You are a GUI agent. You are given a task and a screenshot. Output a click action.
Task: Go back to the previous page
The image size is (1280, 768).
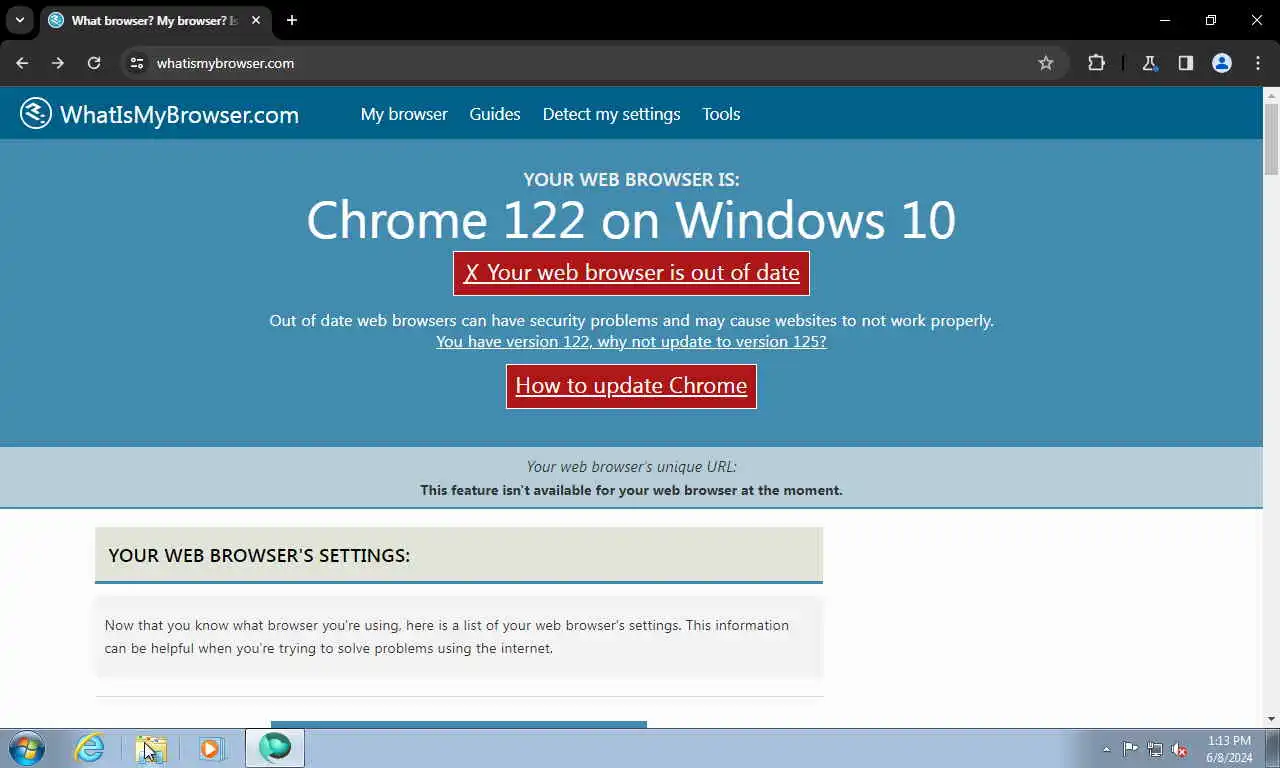click(x=22, y=63)
